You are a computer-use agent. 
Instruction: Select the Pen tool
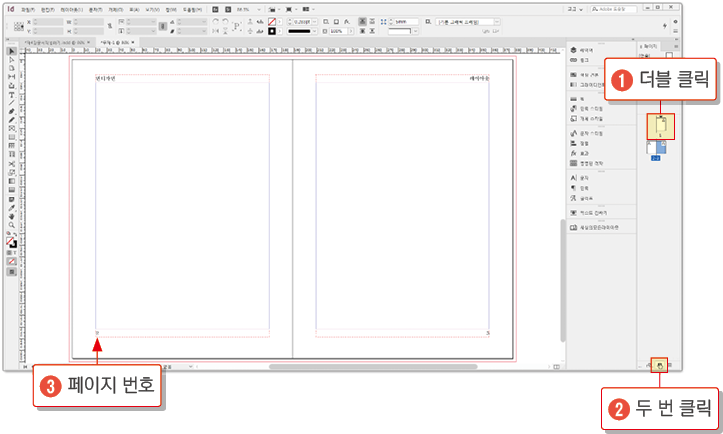coord(12,112)
